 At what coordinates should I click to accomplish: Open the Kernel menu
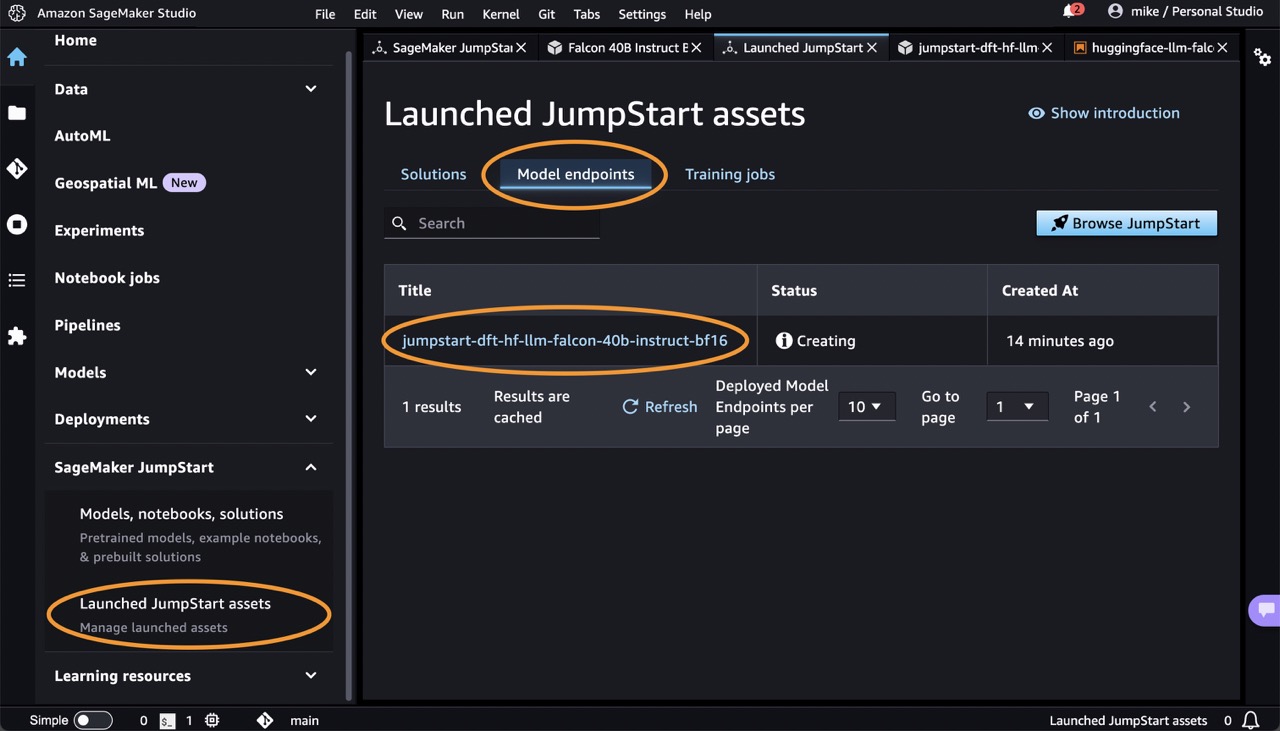[501, 14]
